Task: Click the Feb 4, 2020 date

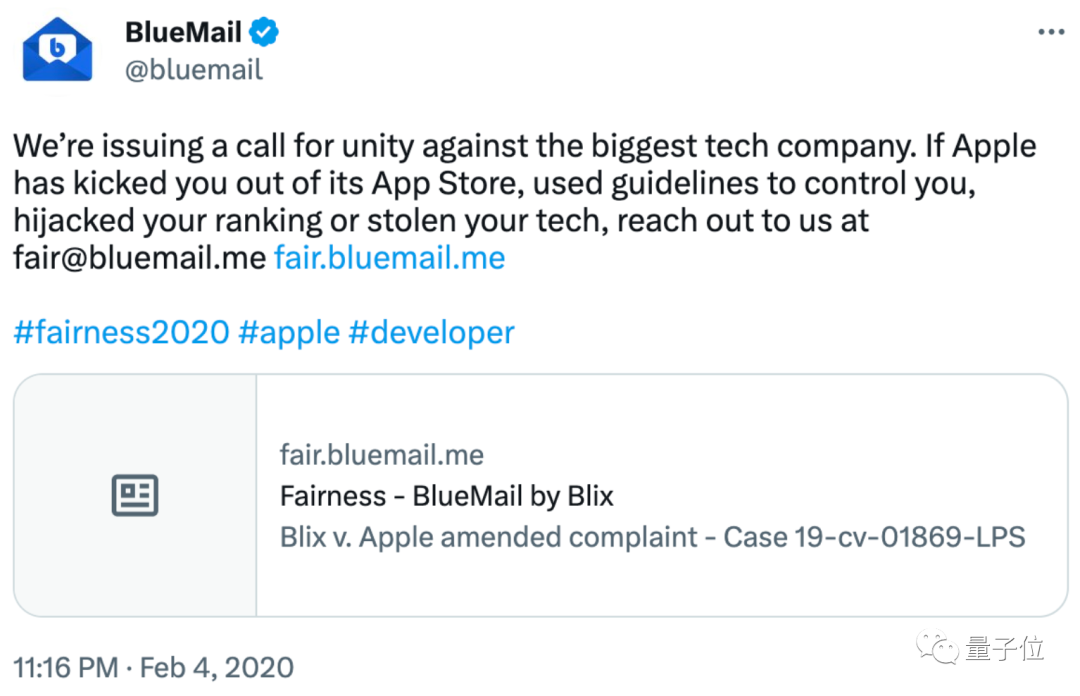Action: pyautogui.click(x=217, y=667)
